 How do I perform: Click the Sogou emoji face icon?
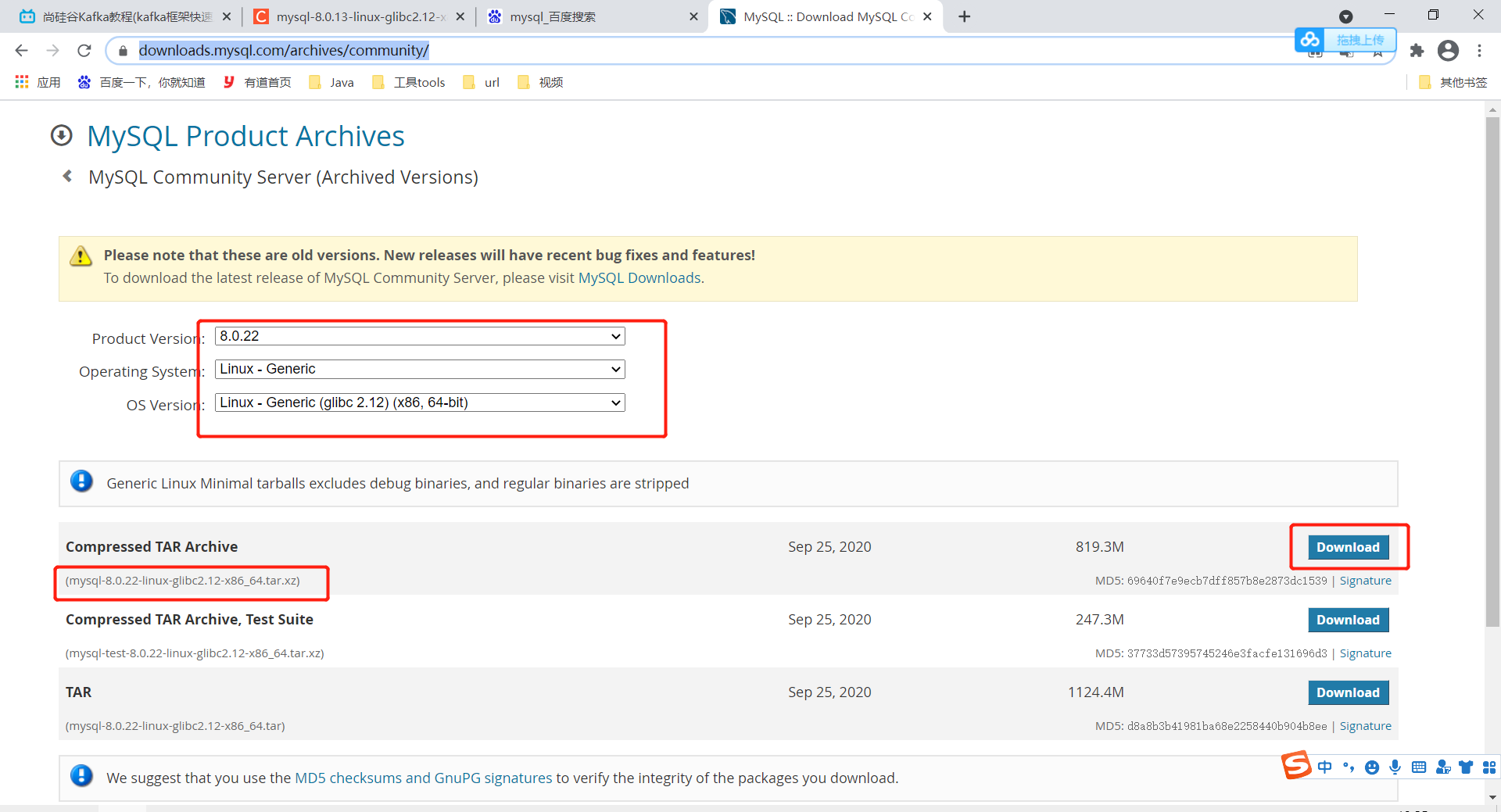pos(1372,767)
